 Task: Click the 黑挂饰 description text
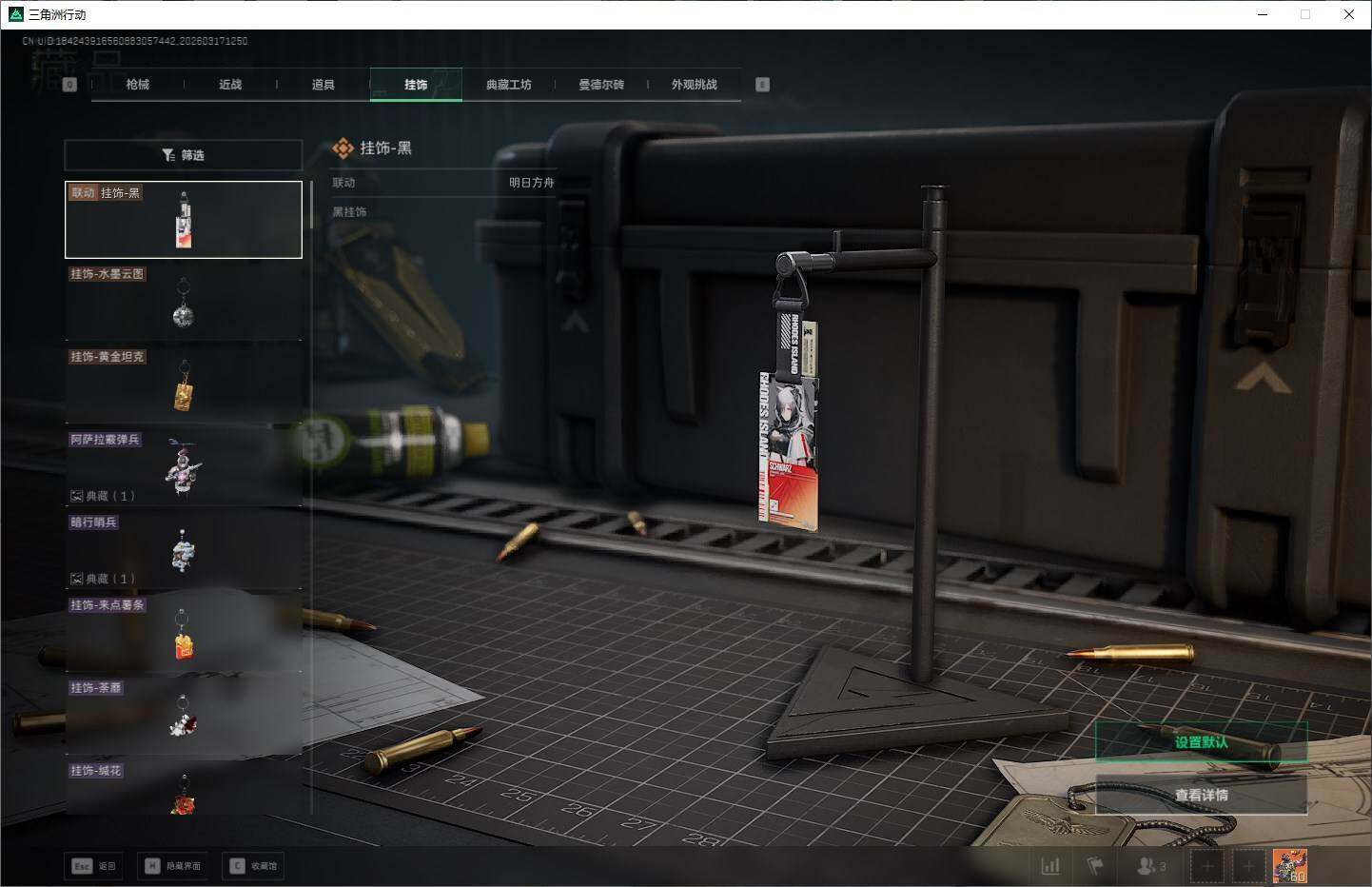(x=349, y=212)
